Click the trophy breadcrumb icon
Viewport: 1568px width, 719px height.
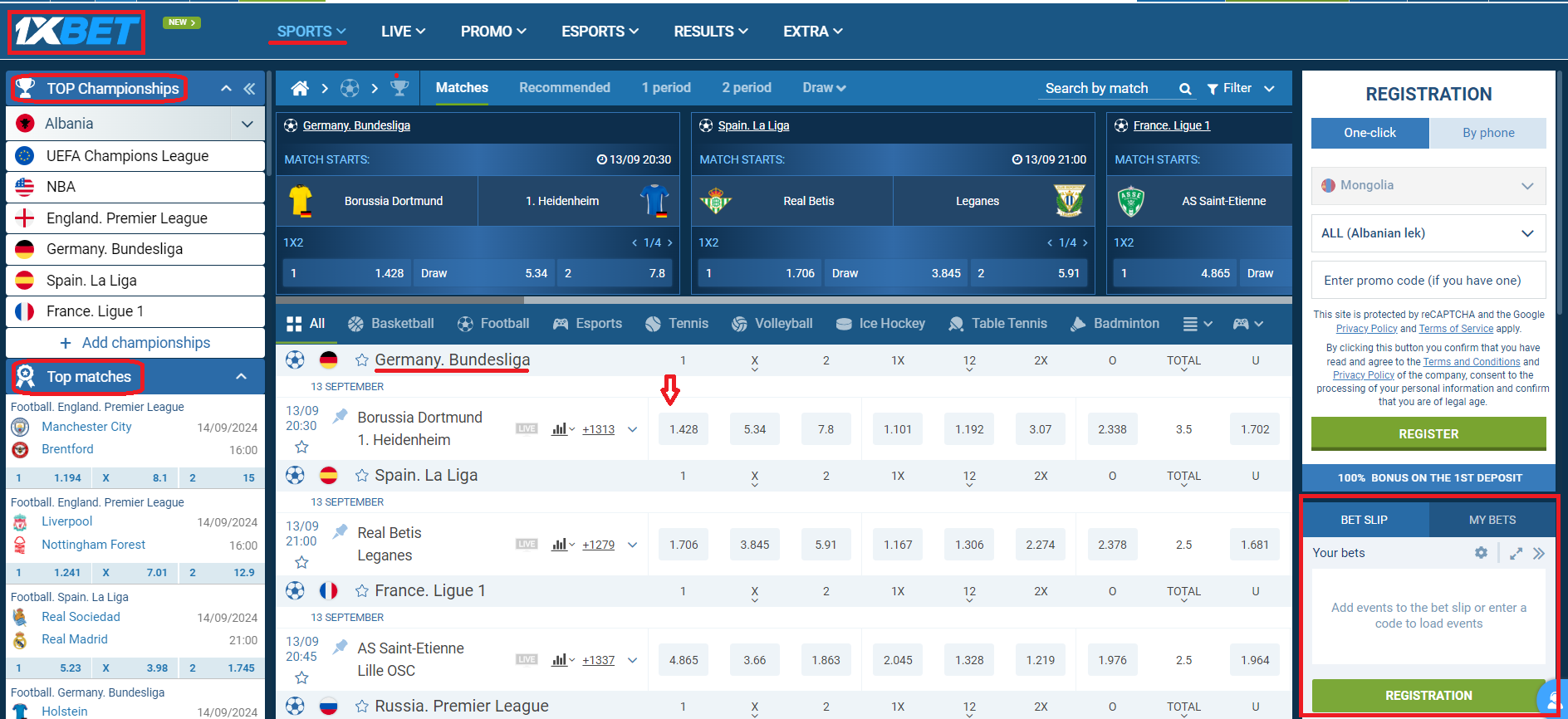(399, 87)
